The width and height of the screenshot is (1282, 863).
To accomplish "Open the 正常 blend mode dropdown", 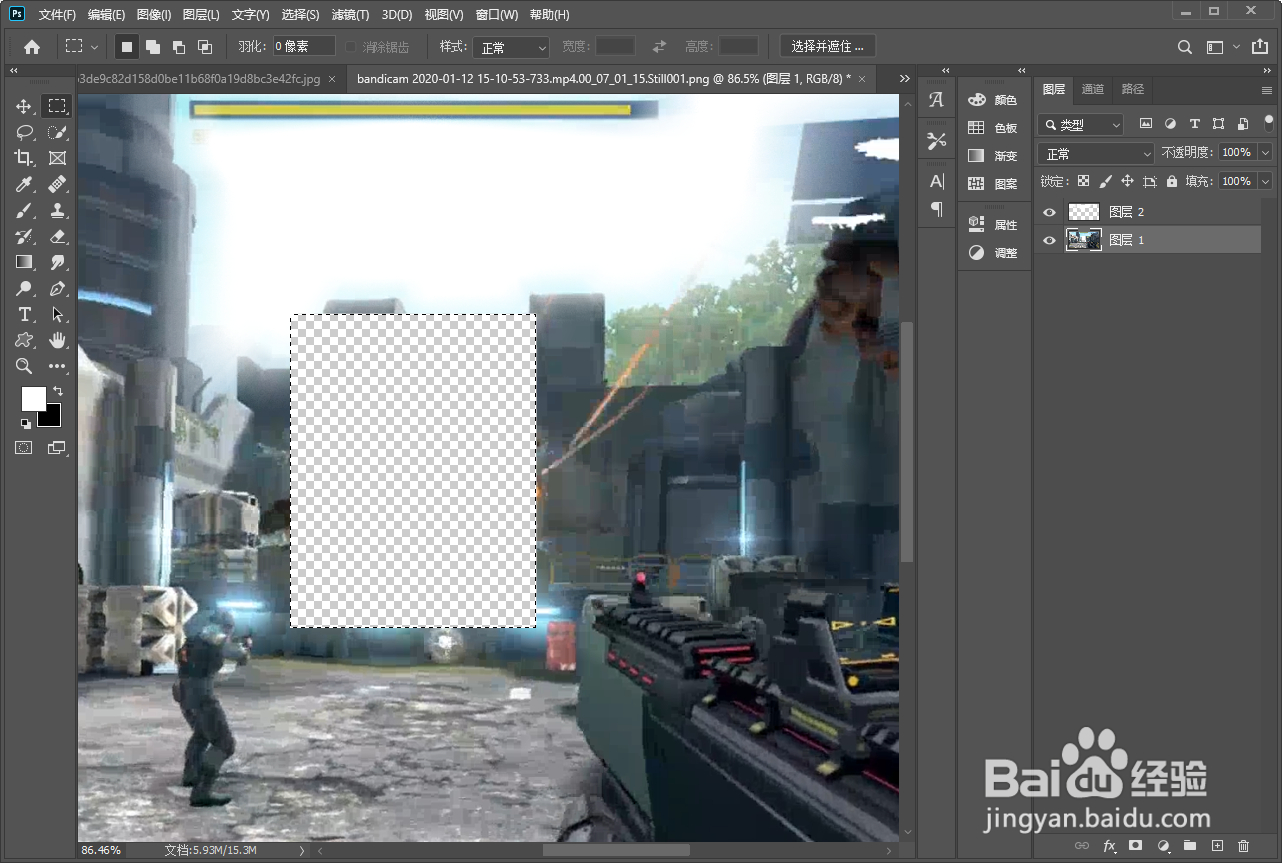I will click(x=1096, y=153).
